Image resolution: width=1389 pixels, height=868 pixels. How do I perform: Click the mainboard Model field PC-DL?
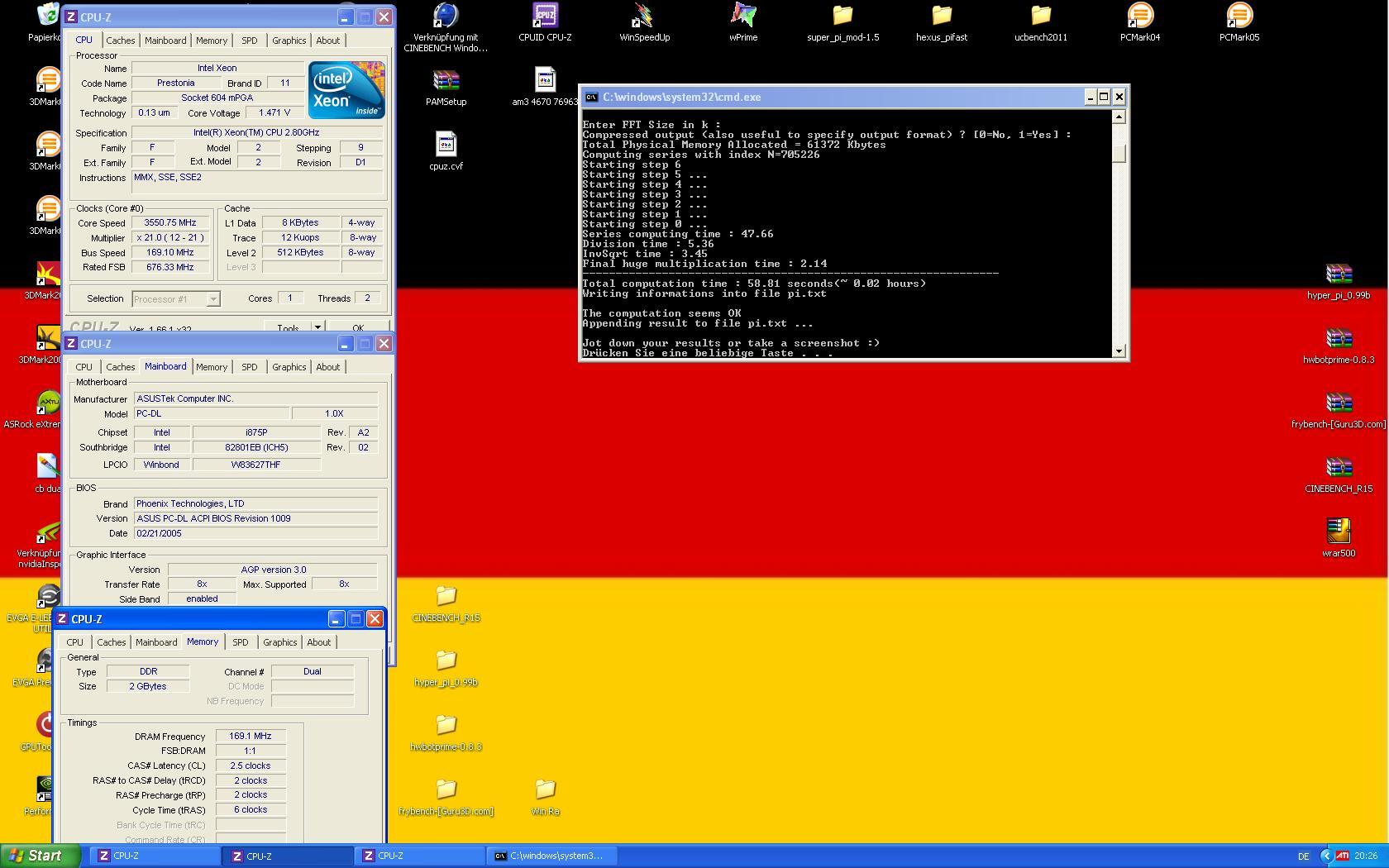coord(212,413)
